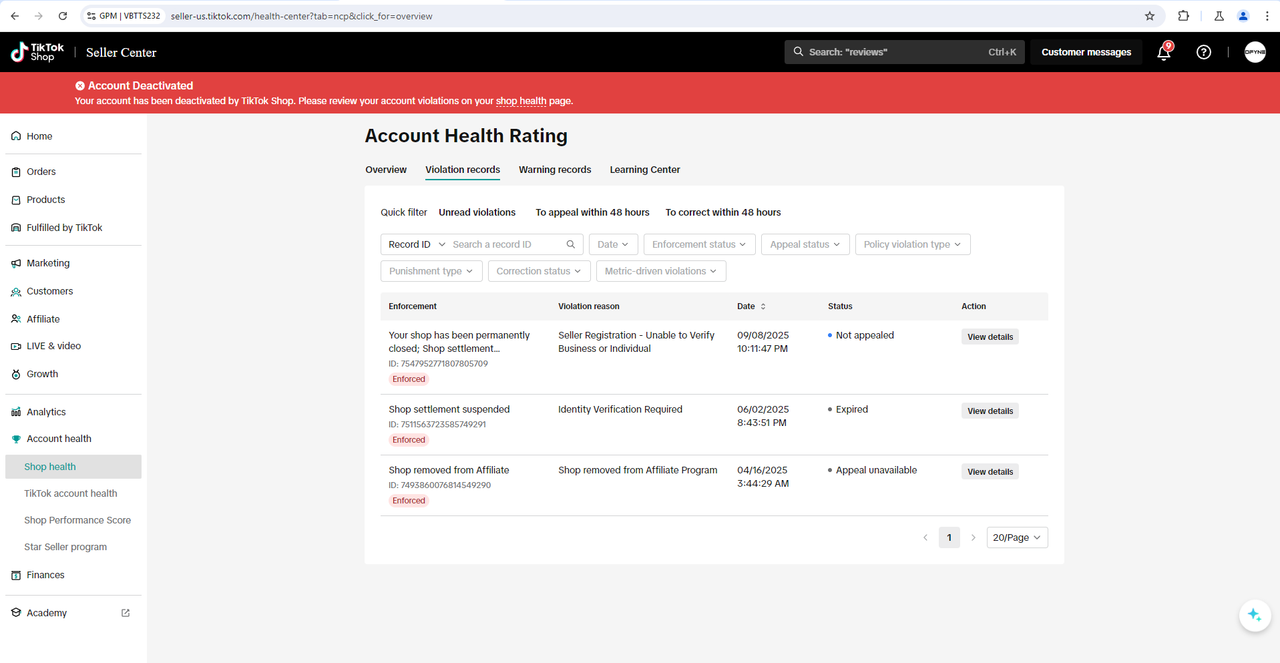Expand the Enforcement status filter
Screen dimensions: 1280x663
point(699,244)
